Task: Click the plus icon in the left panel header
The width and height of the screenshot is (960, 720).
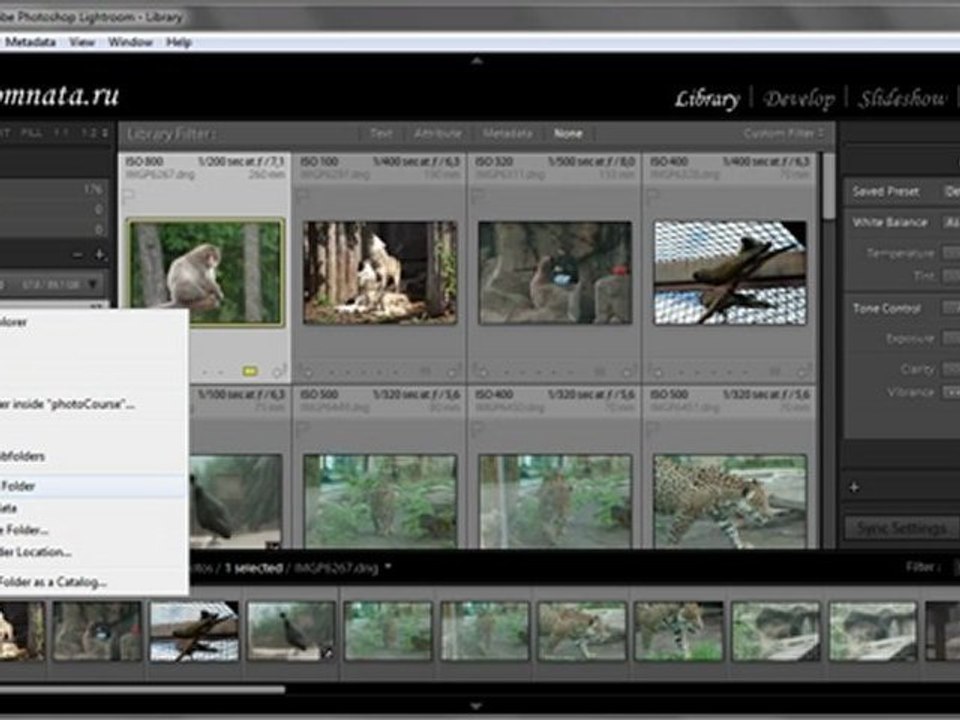Action: click(99, 255)
